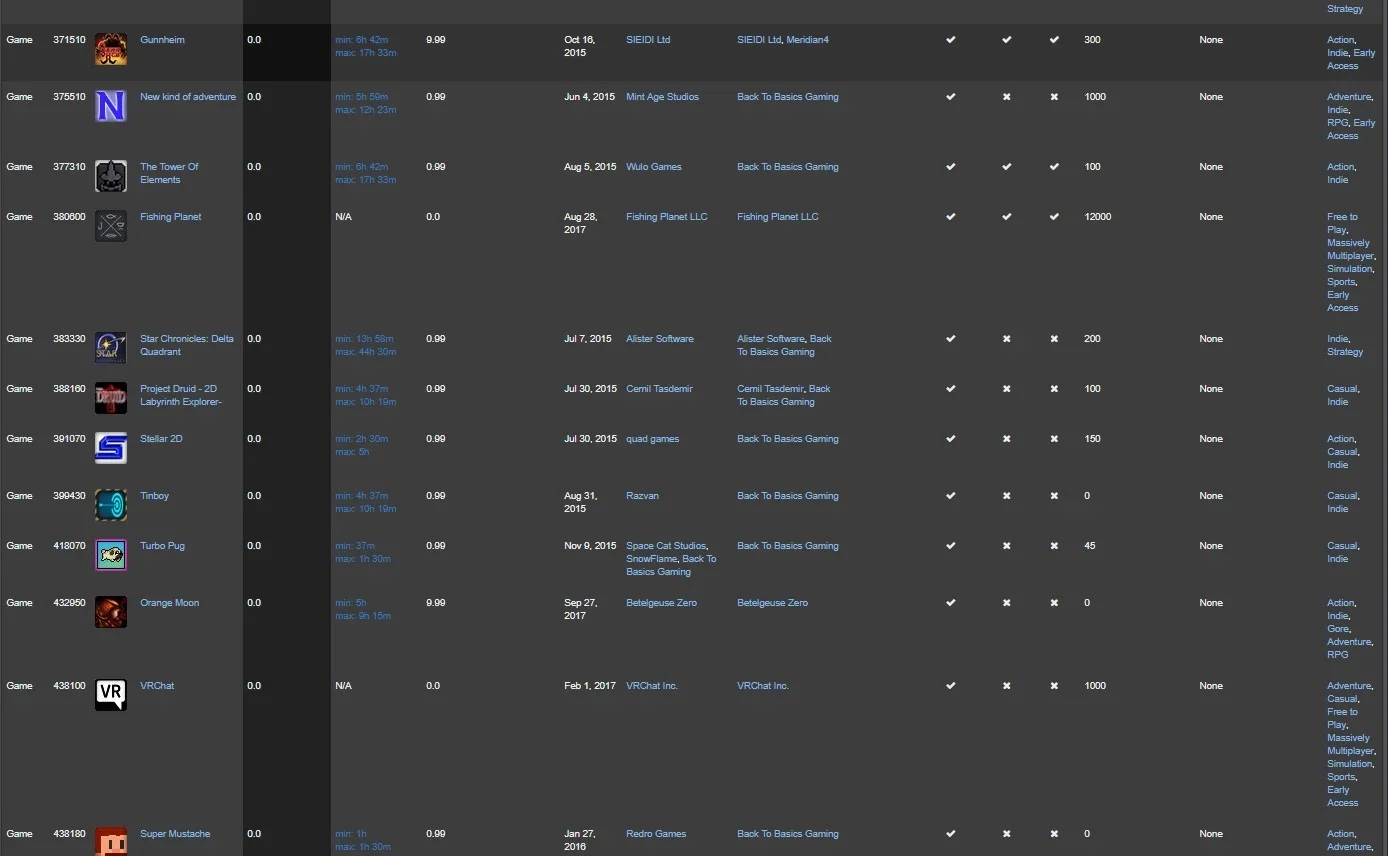Click the Orange Moon game icon
Screen dimensions: 1388x856
pos(111,612)
